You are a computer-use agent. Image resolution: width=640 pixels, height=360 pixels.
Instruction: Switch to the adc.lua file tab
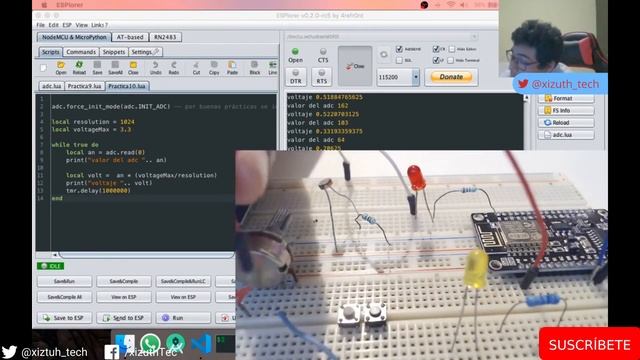click(x=51, y=86)
